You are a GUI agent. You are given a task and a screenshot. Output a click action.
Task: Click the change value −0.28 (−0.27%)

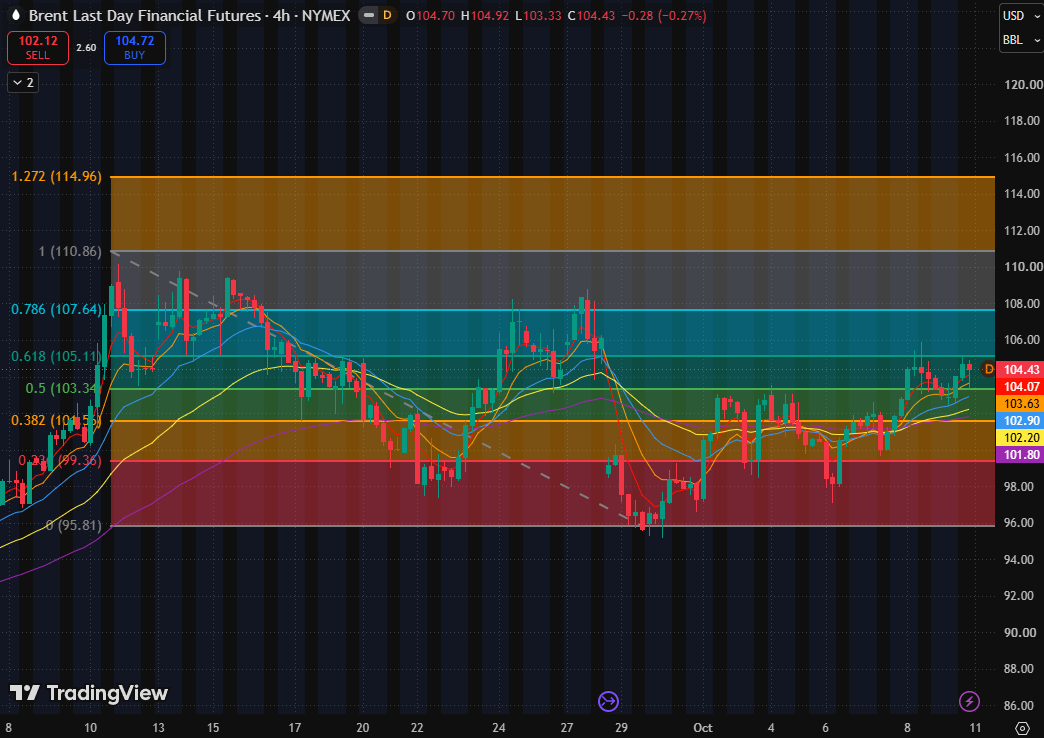point(663,15)
